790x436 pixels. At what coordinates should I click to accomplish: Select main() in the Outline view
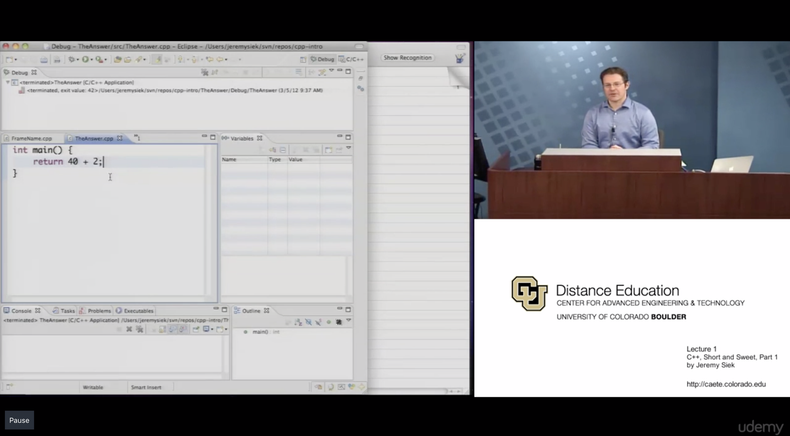pyautogui.click(x=260, y=331)
